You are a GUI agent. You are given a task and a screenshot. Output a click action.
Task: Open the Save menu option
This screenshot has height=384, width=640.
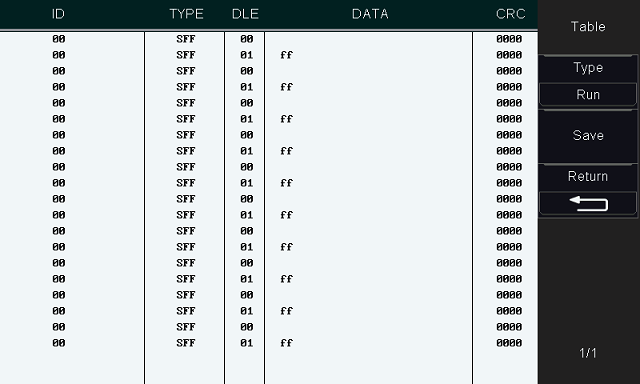click(588, 136)
